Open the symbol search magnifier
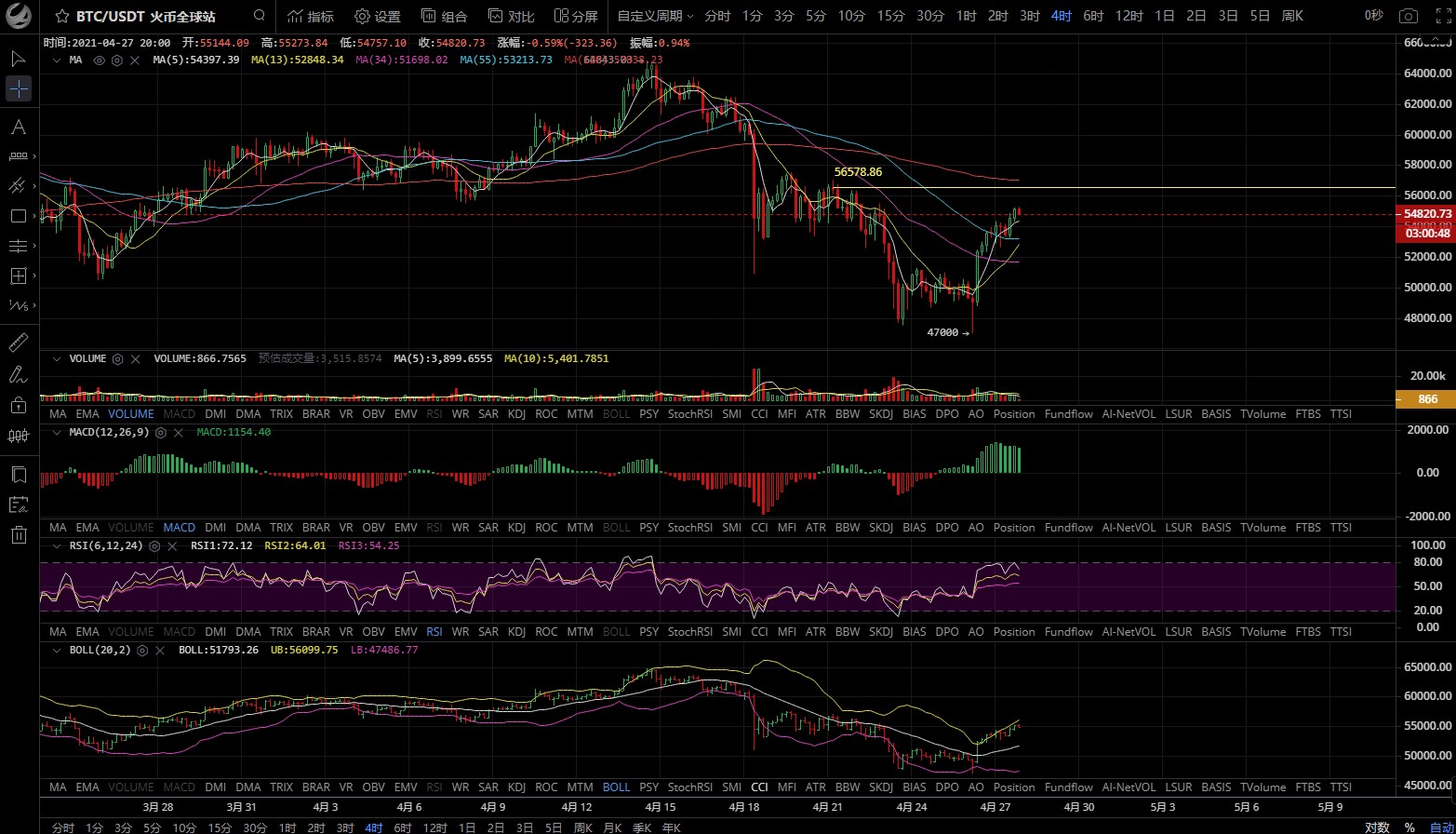The width and height of the screenshot is (1456, 834). point(260,16)
